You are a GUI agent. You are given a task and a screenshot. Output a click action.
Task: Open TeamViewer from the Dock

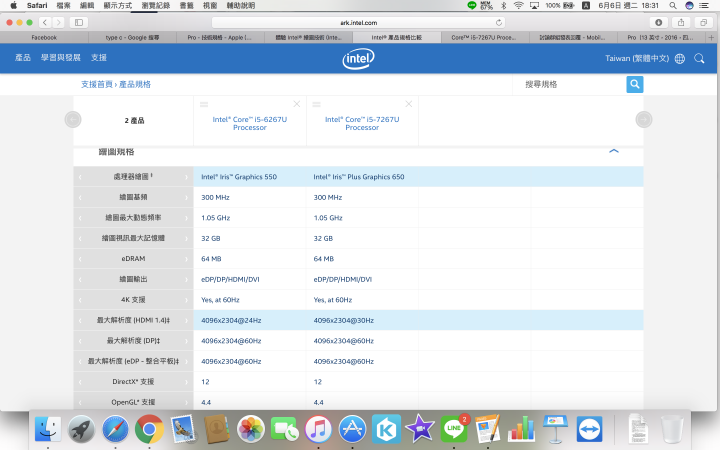[589, 429]
